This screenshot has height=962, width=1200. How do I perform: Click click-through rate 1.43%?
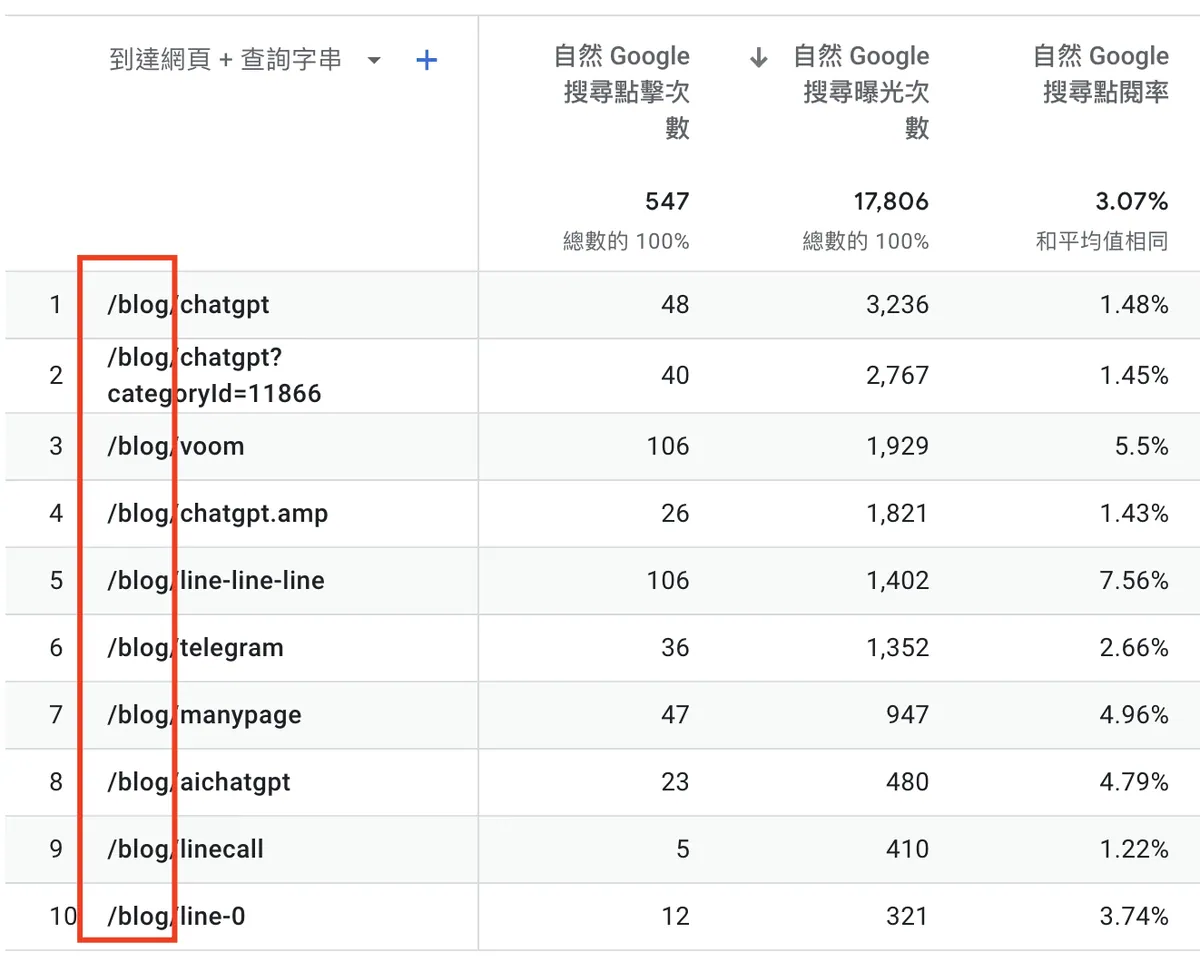[x=1134, y=514]
